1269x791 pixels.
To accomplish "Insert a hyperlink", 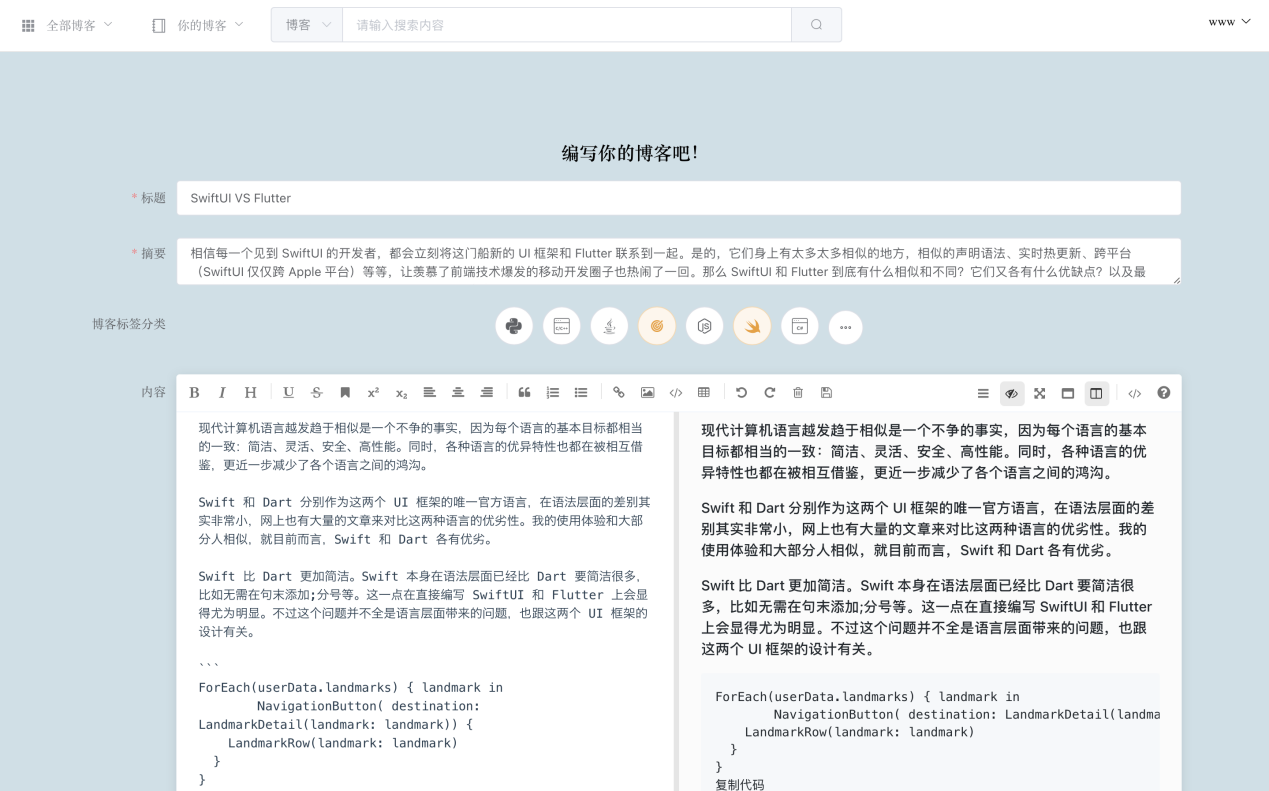I will point(619,393).
